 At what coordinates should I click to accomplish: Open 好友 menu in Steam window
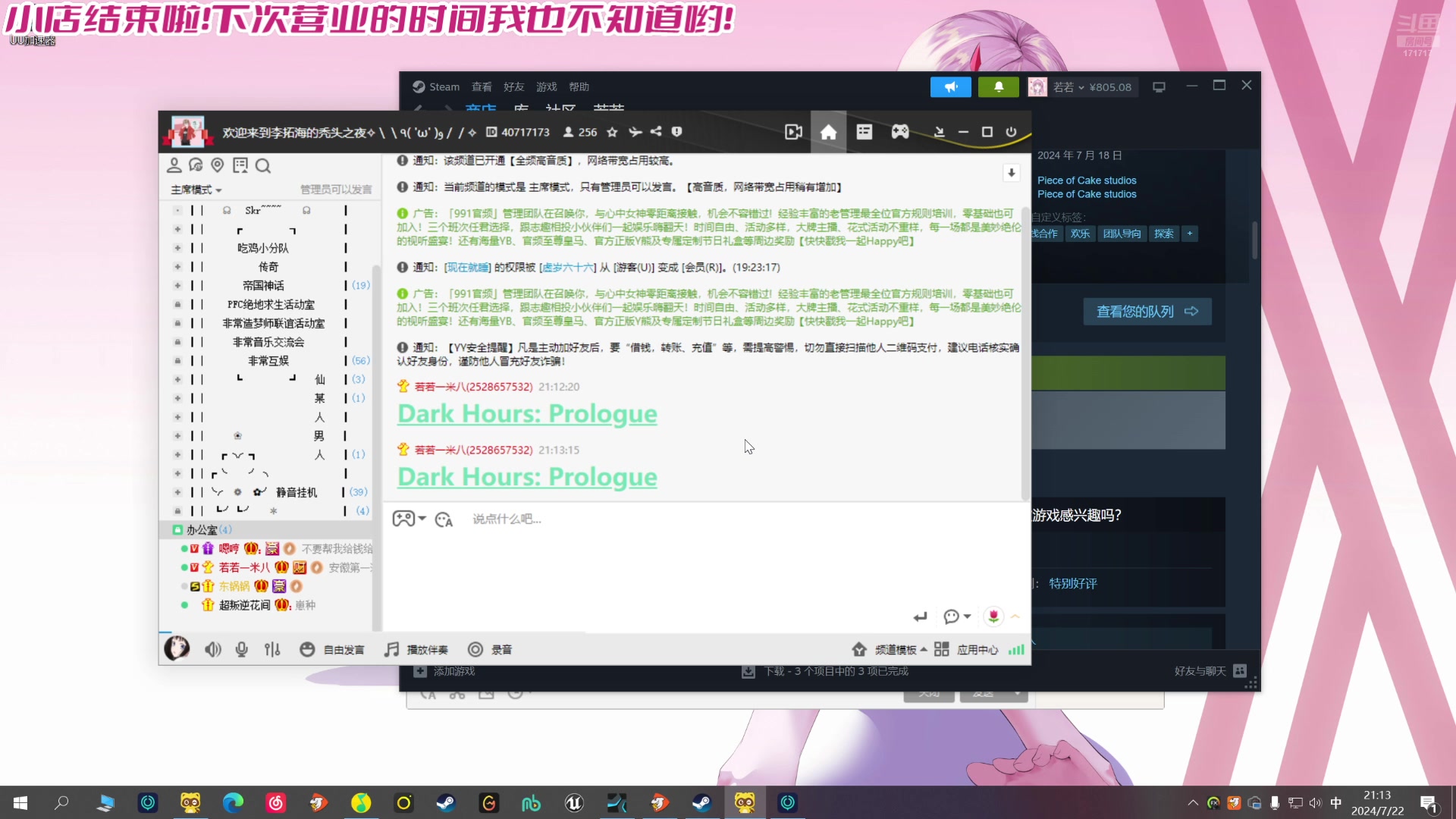[513, 87]
